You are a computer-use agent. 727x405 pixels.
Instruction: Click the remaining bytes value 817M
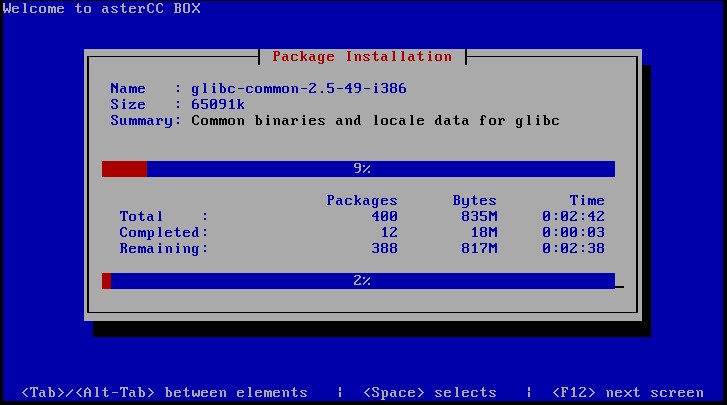(479, 249)
